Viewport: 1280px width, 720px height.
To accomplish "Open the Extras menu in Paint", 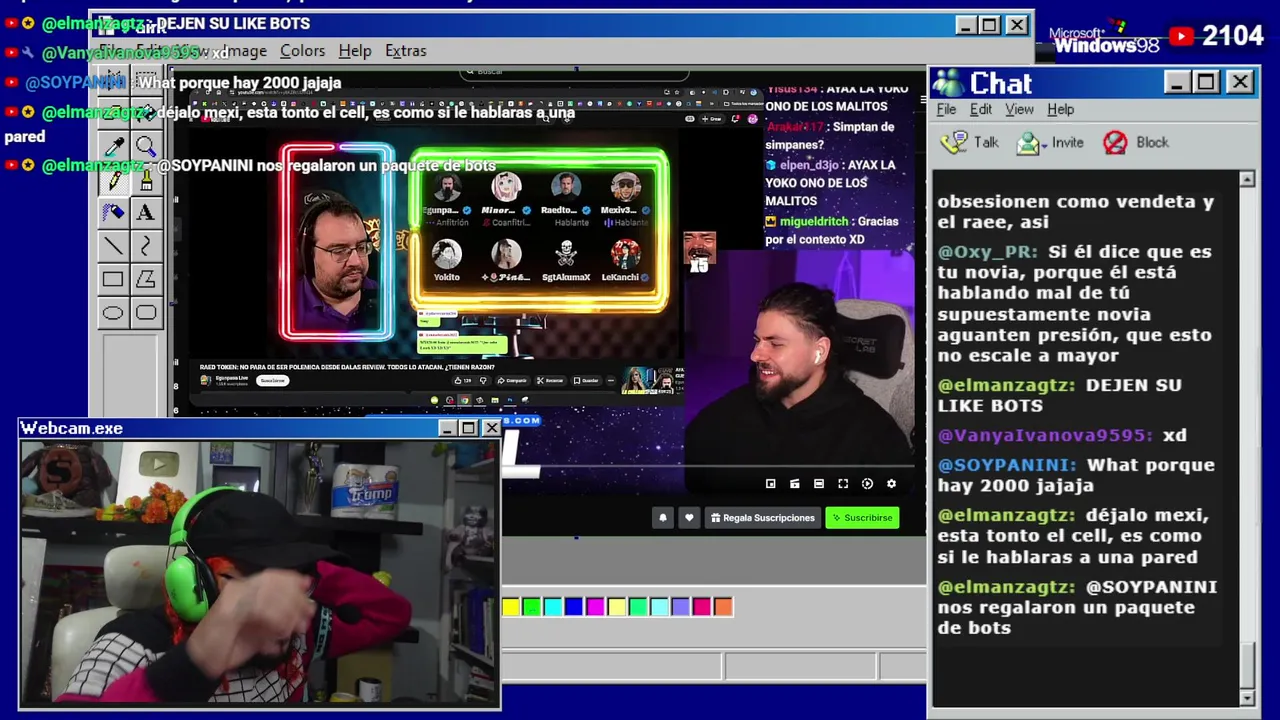I will click(x=405, y=51).
